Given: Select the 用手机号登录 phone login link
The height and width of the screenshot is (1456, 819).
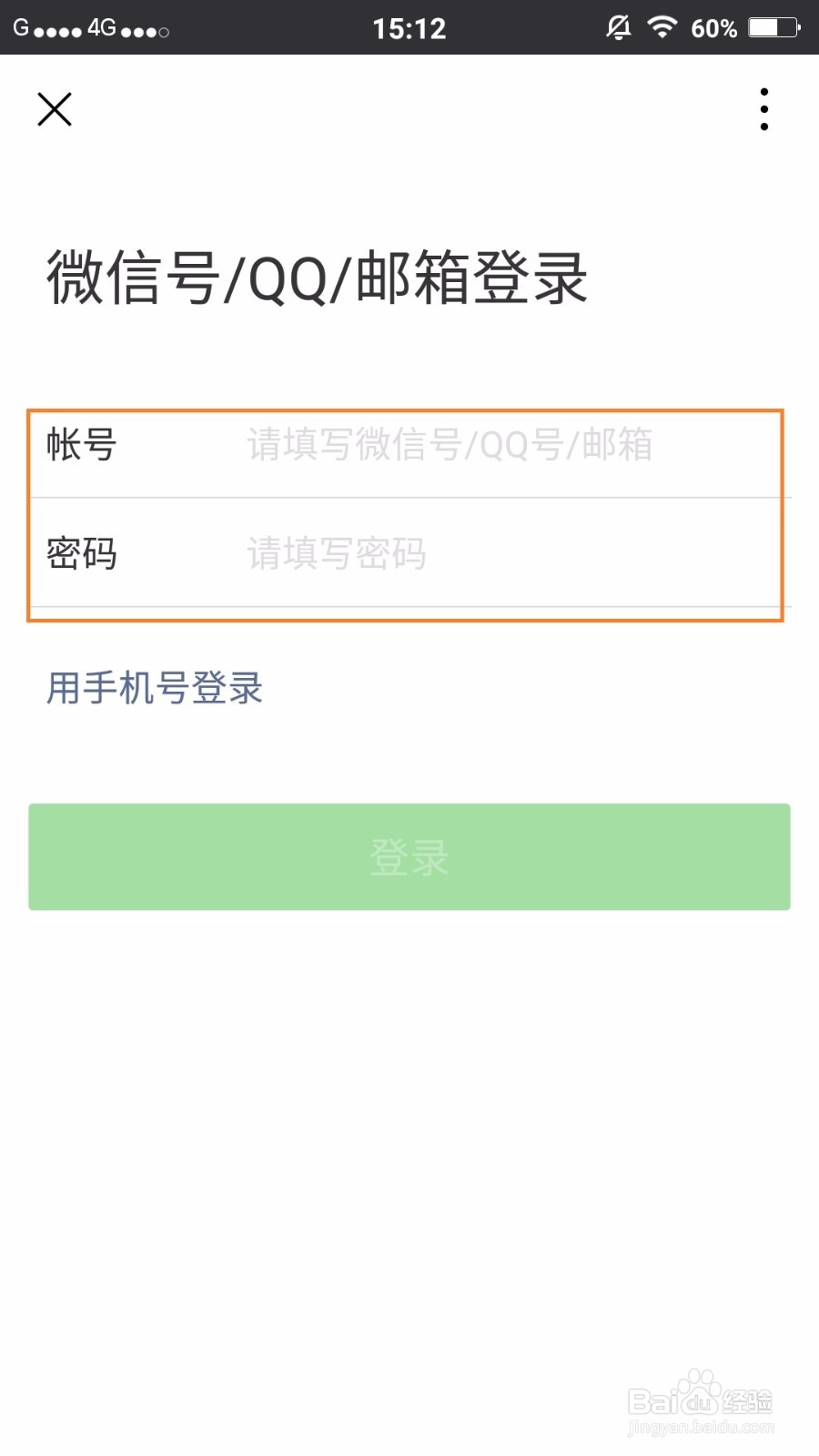Looking at the screenshot, I should tap(155, 689).
